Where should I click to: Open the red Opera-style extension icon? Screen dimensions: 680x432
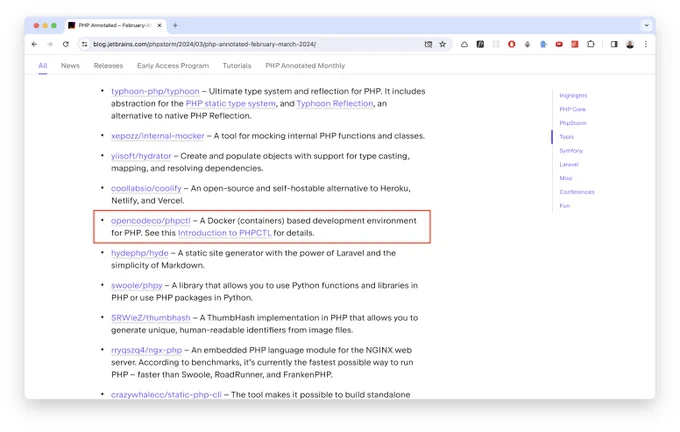[511, 44]
